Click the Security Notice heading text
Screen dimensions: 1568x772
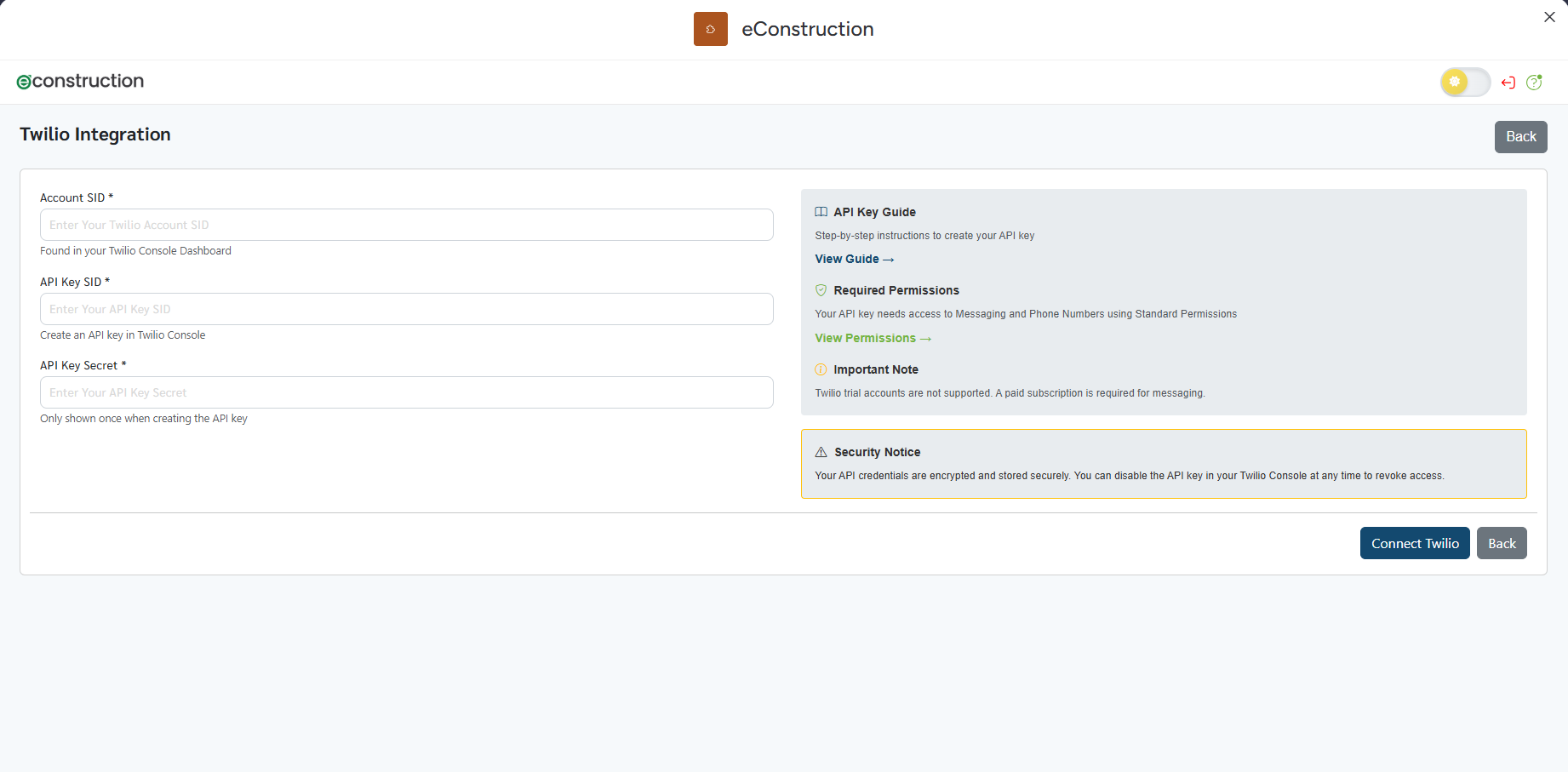pos(877,452)
